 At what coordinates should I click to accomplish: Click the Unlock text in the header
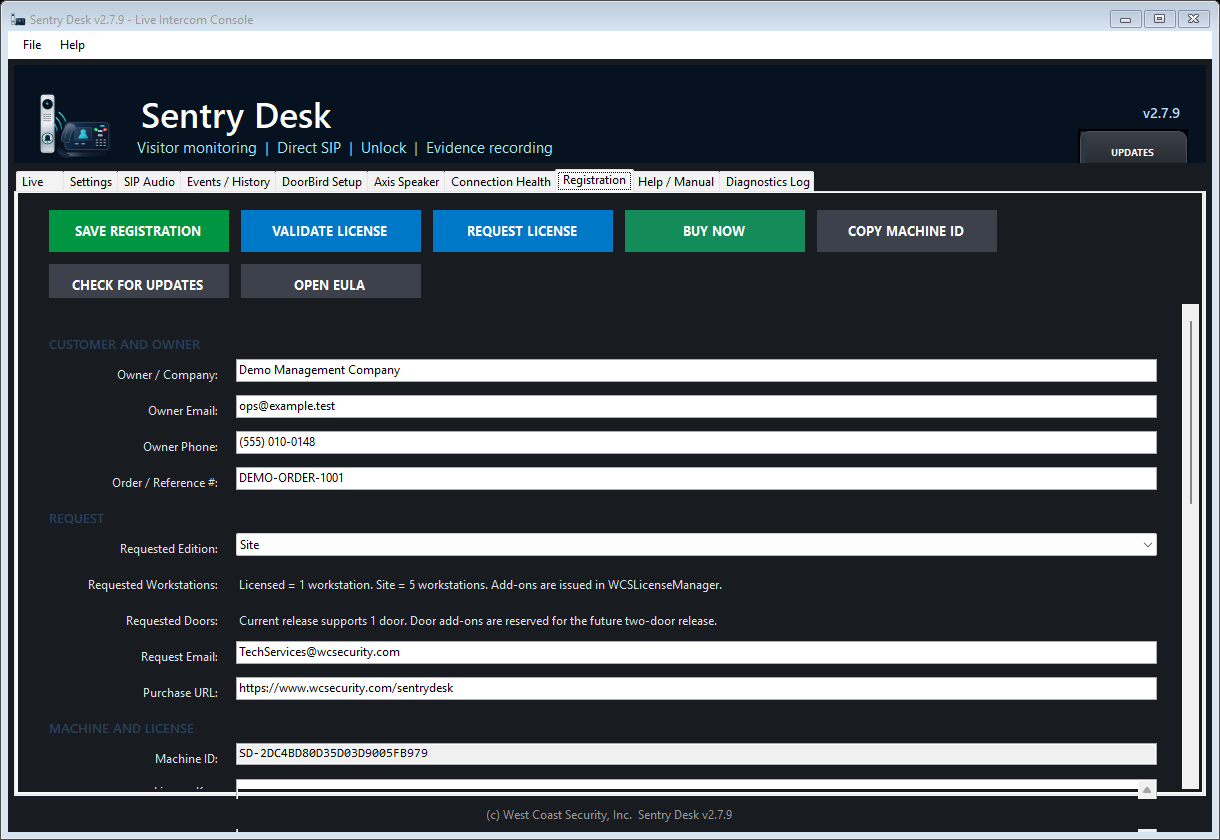(x=384, y=148)
